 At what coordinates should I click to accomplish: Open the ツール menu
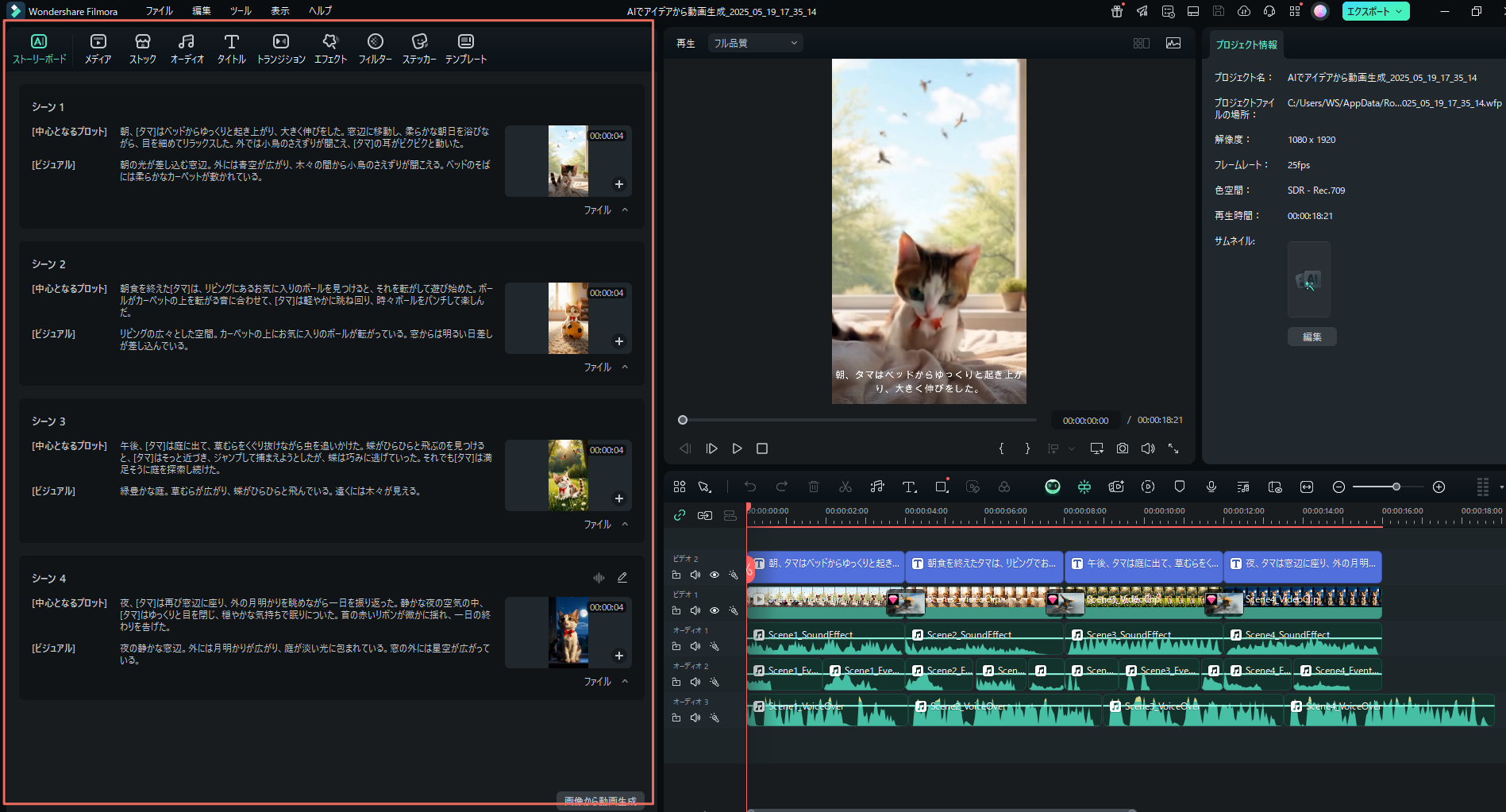(241, 11)
